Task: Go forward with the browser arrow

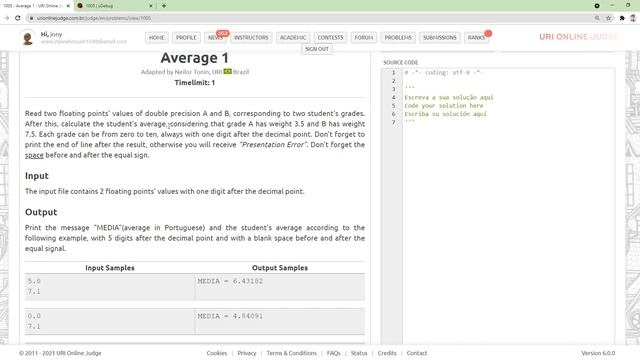Action: click(7, 18)
